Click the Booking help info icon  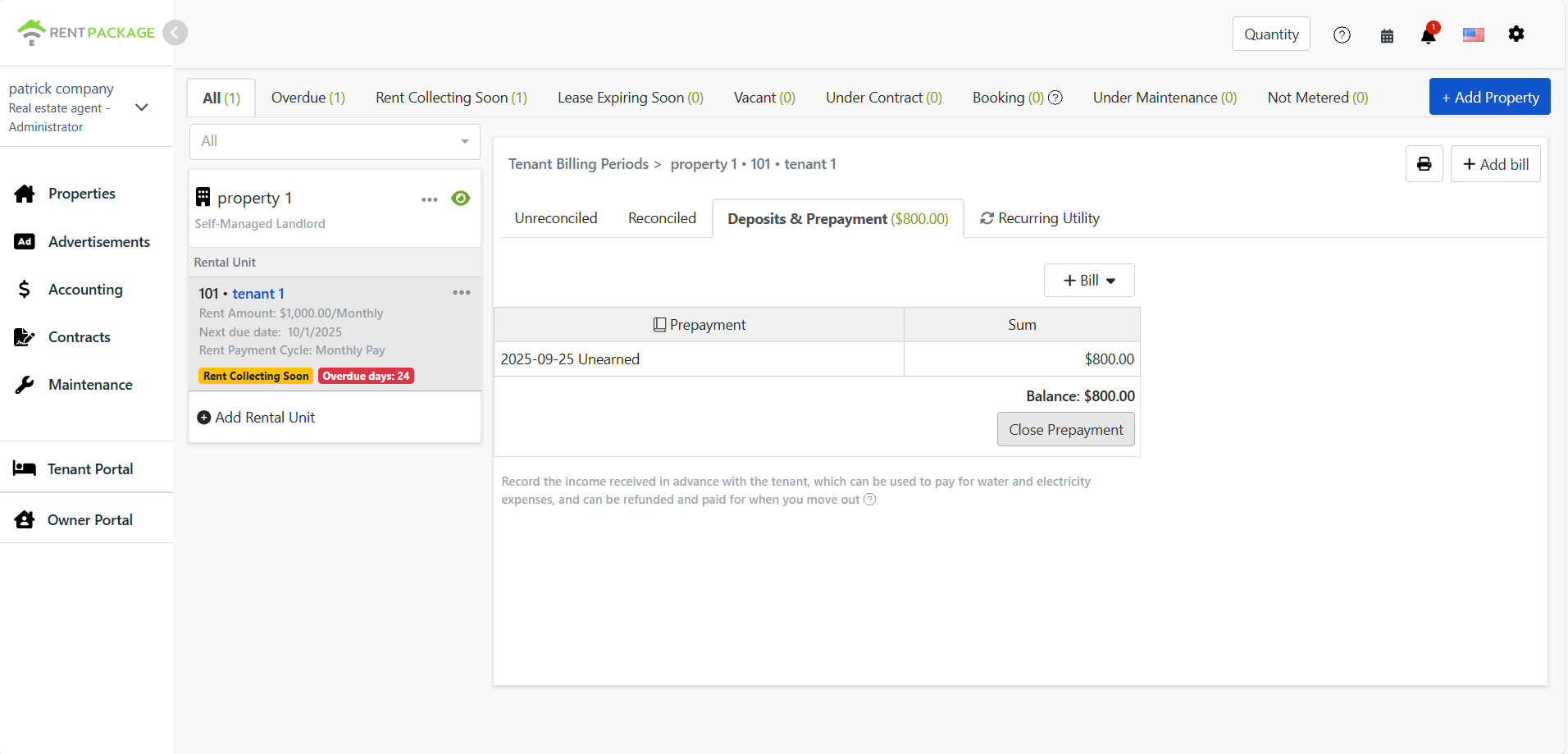point(1055,98)
